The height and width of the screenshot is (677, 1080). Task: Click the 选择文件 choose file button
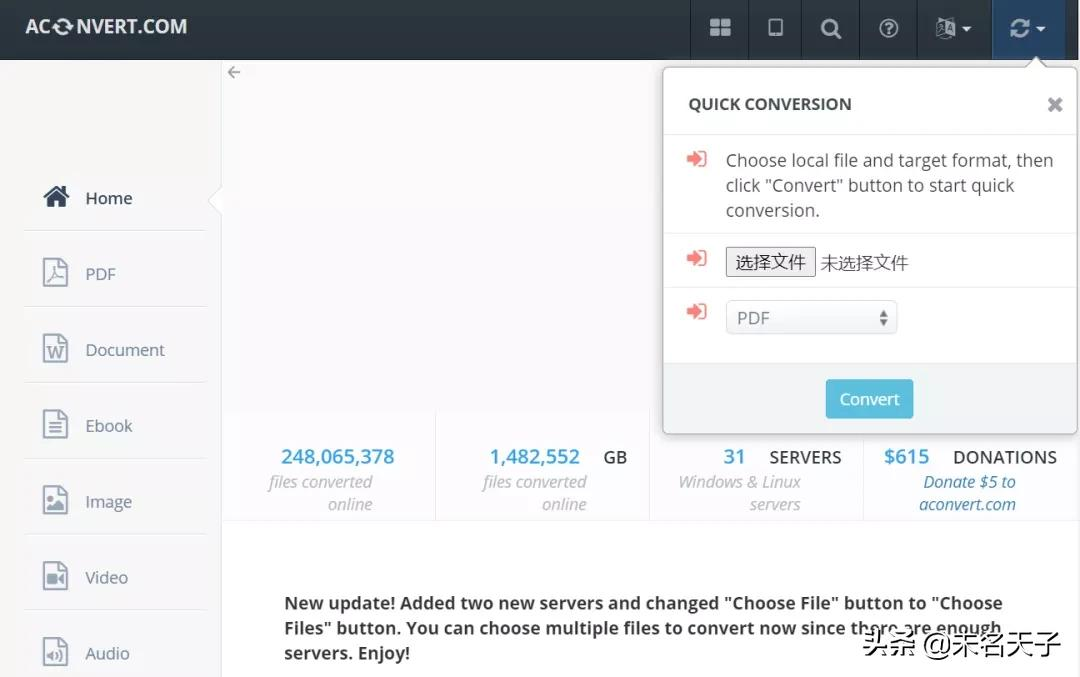click(770, 262)
